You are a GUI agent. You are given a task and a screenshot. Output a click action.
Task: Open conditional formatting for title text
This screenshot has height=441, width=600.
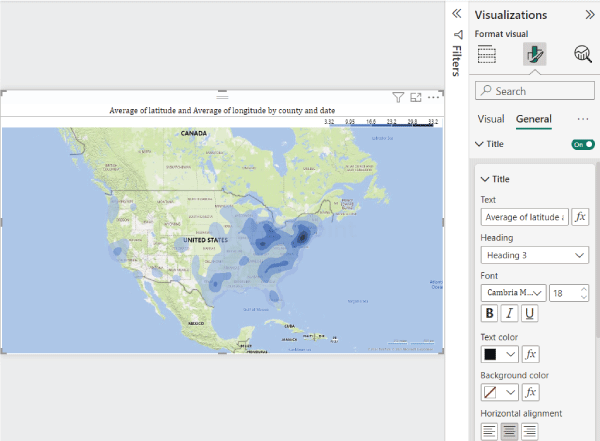coord(580,217)
